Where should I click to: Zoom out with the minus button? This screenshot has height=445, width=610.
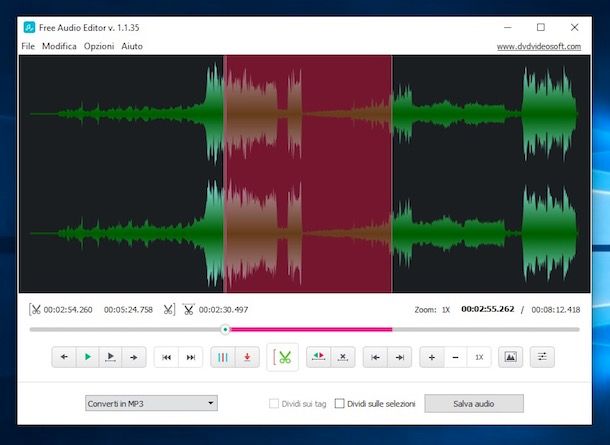(456, 357)
